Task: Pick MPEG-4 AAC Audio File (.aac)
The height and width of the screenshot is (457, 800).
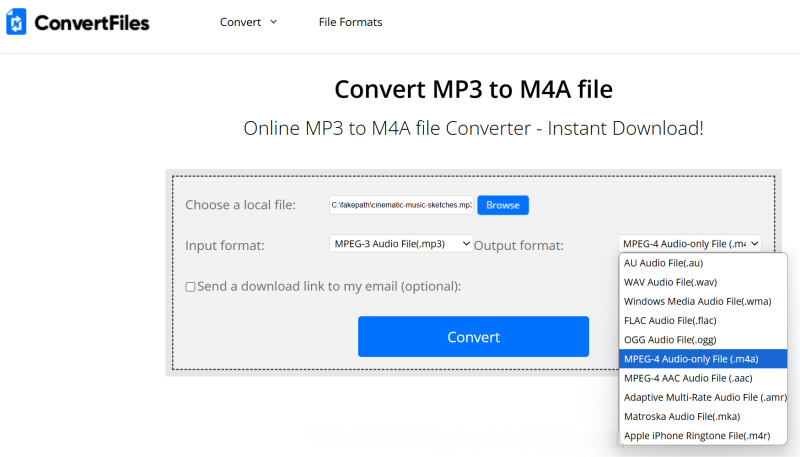Action: [688, 378]
